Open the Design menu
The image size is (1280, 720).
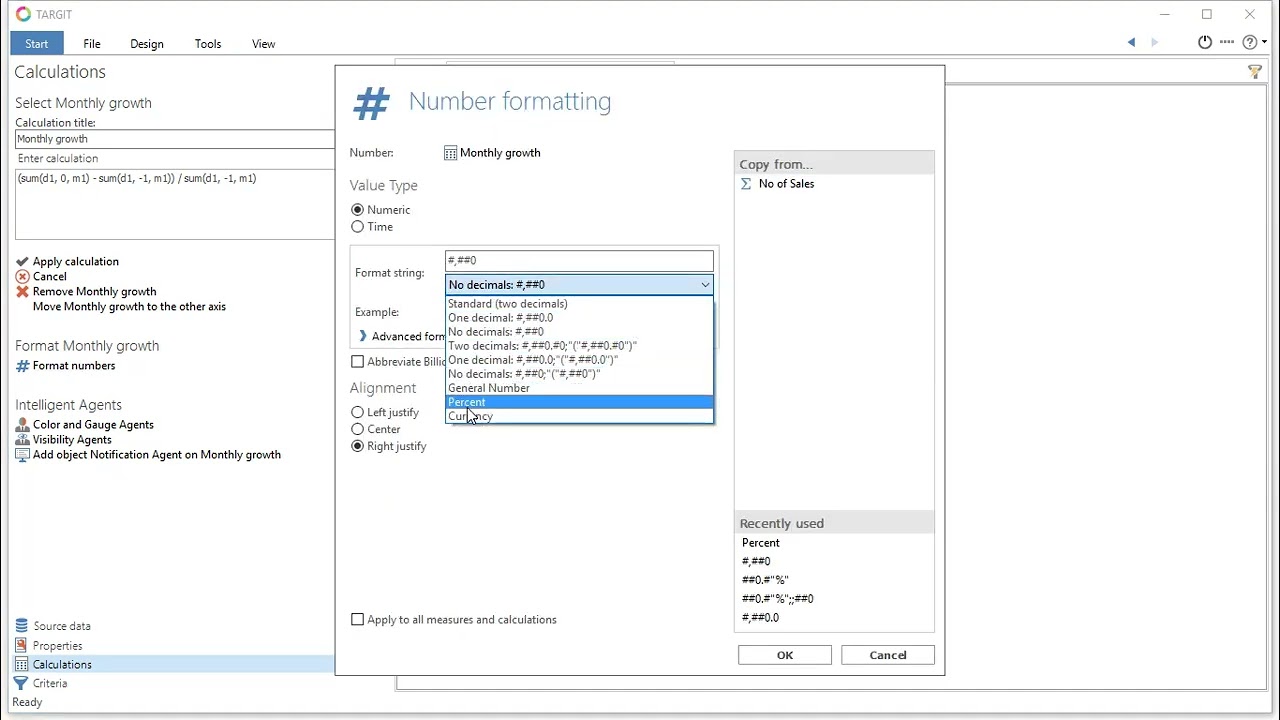pyautogui.click(x=147, y=44)
